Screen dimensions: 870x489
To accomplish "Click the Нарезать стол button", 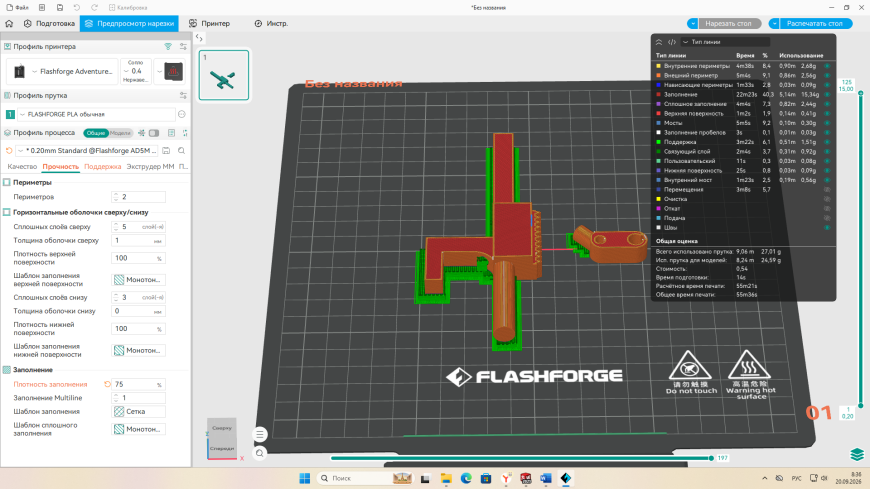I will coord(730,23).
